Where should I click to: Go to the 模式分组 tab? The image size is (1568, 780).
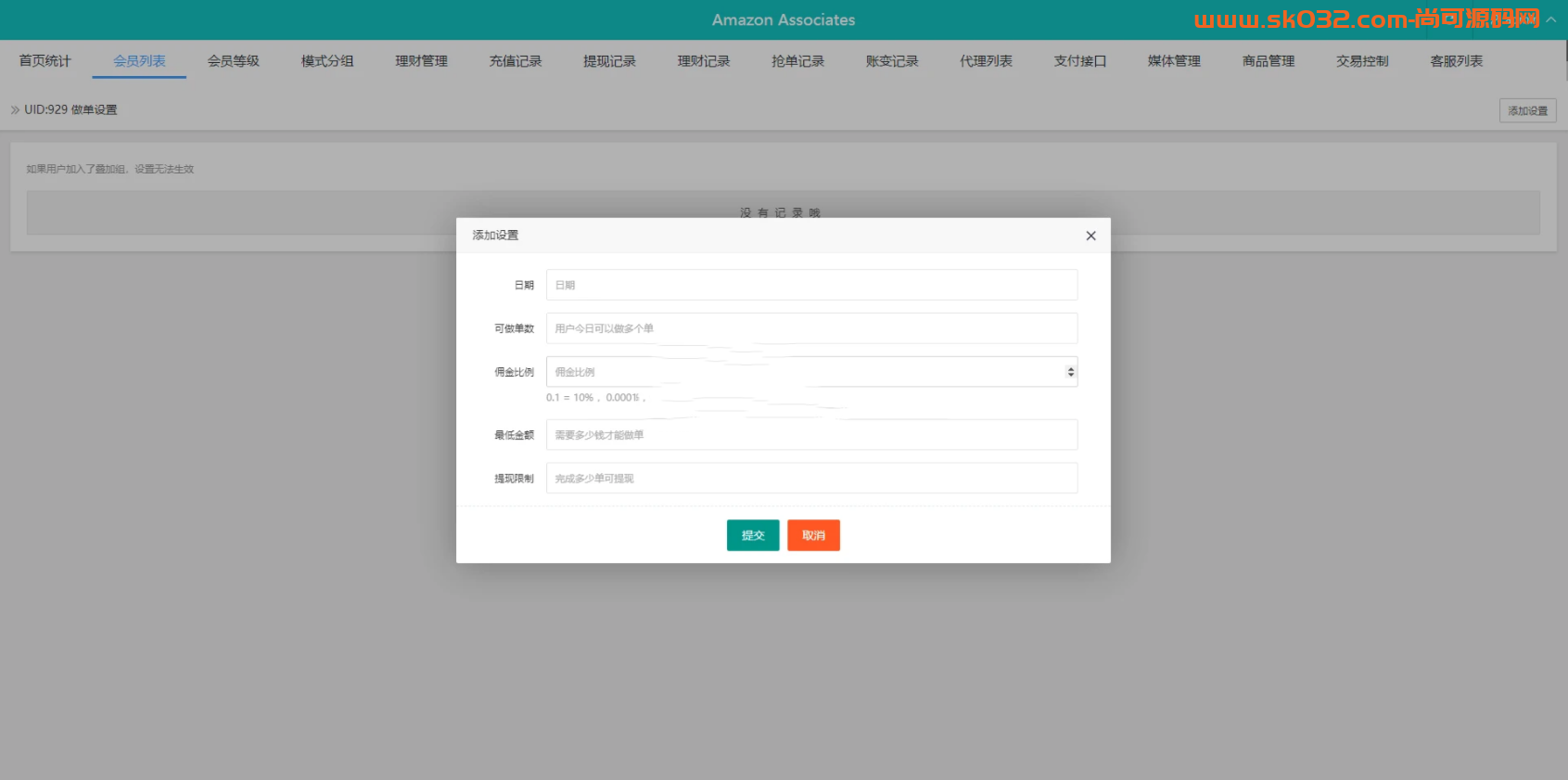coord(327,61)
